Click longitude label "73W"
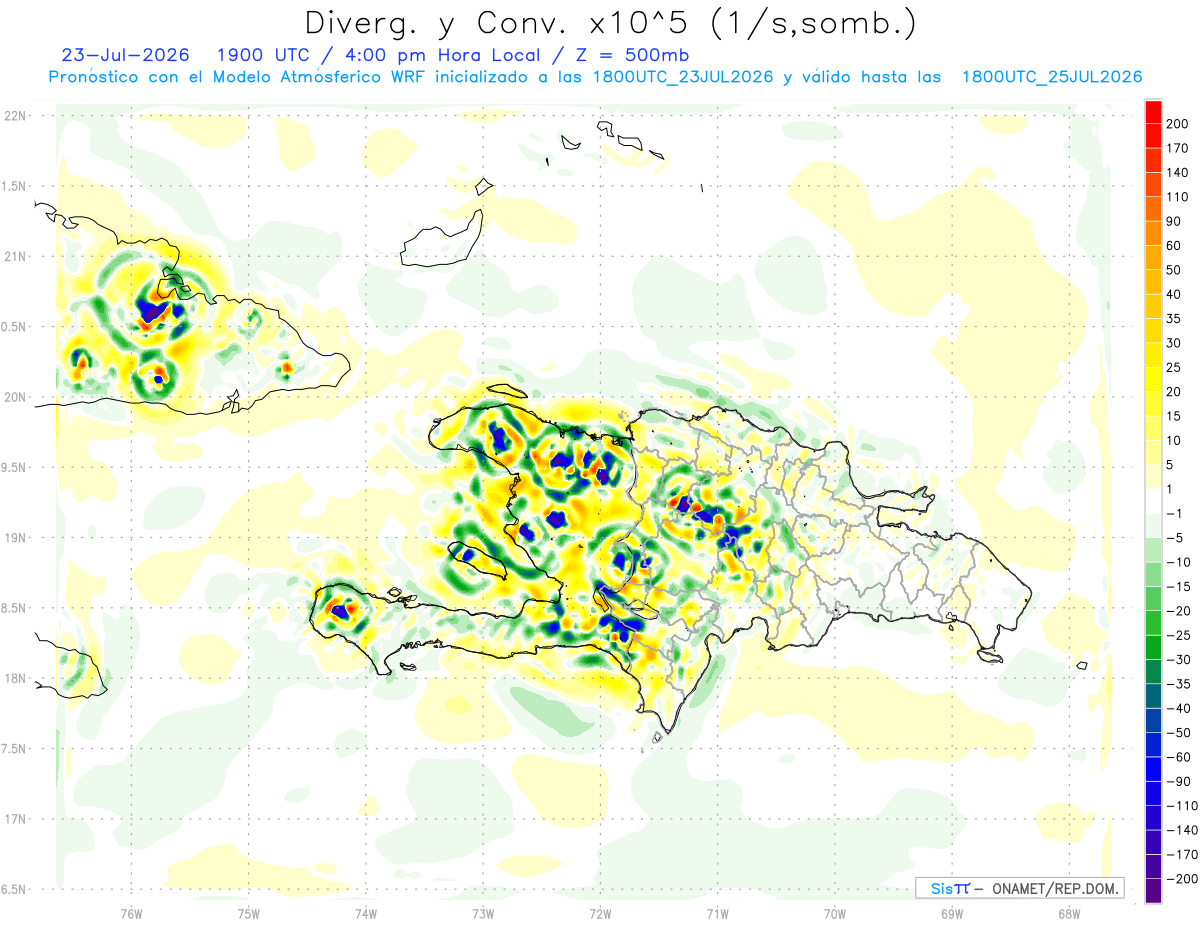 coord(483,913)
